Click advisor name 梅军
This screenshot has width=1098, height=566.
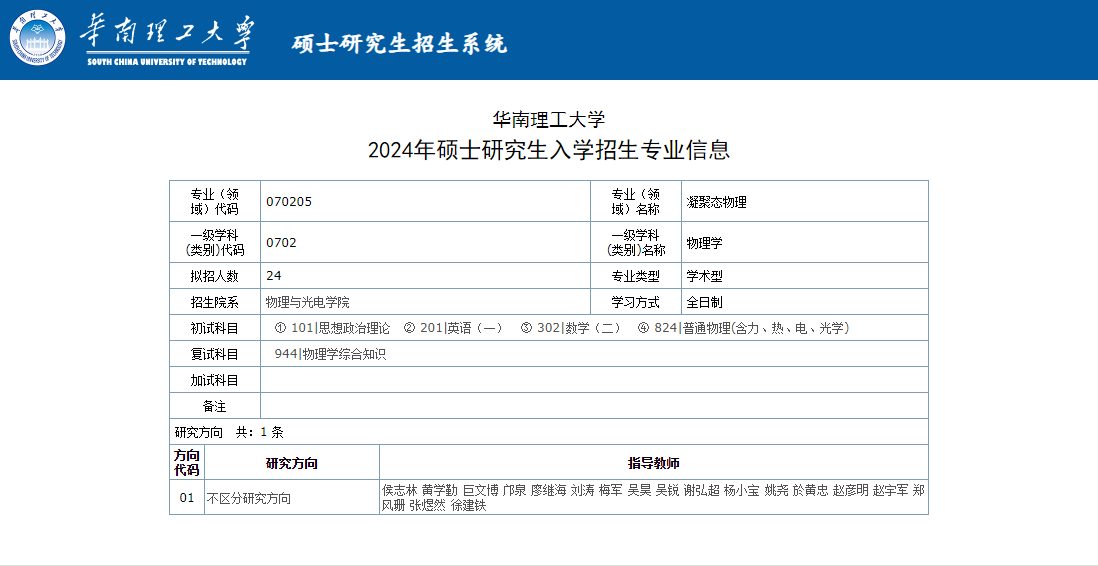tap(610, 490)
